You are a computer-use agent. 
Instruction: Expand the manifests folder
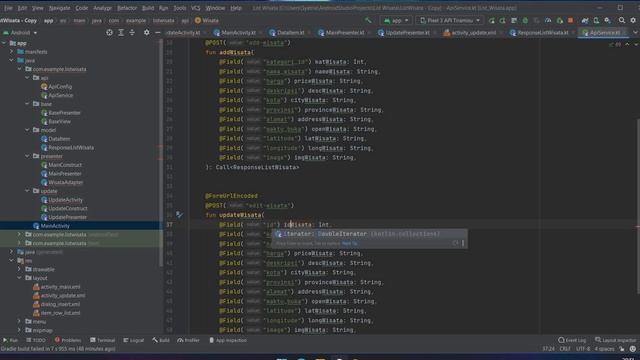pyautogui.click(x=12, y=52)
